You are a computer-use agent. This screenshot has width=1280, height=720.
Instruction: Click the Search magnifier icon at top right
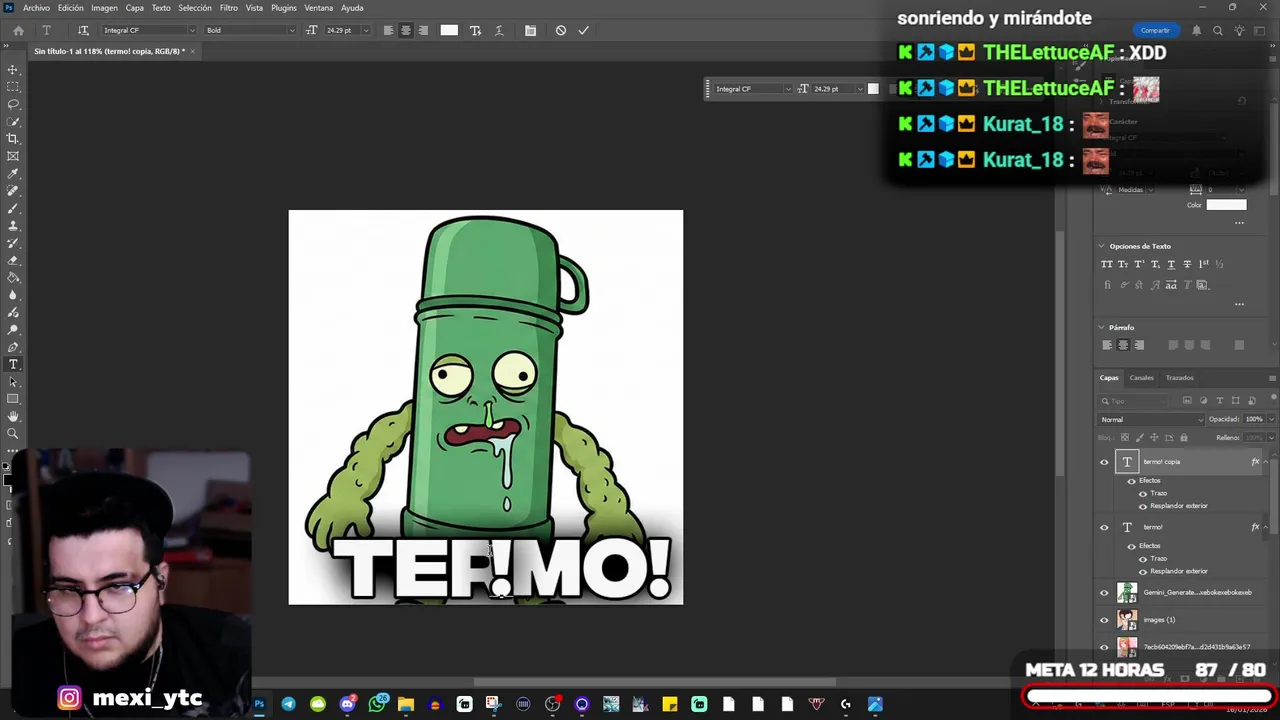pyautogui.click(x=1217, y=30)
